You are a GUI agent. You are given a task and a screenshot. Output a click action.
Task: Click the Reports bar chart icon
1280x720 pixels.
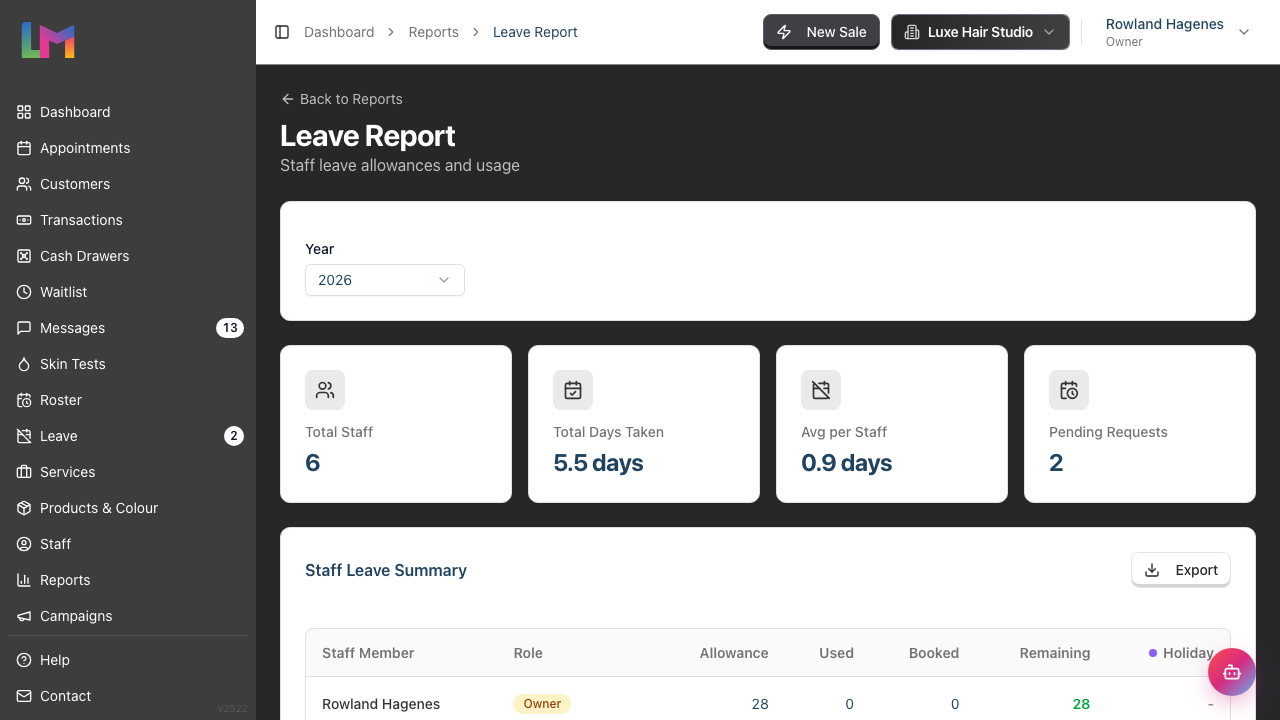[x=24, y=580]
